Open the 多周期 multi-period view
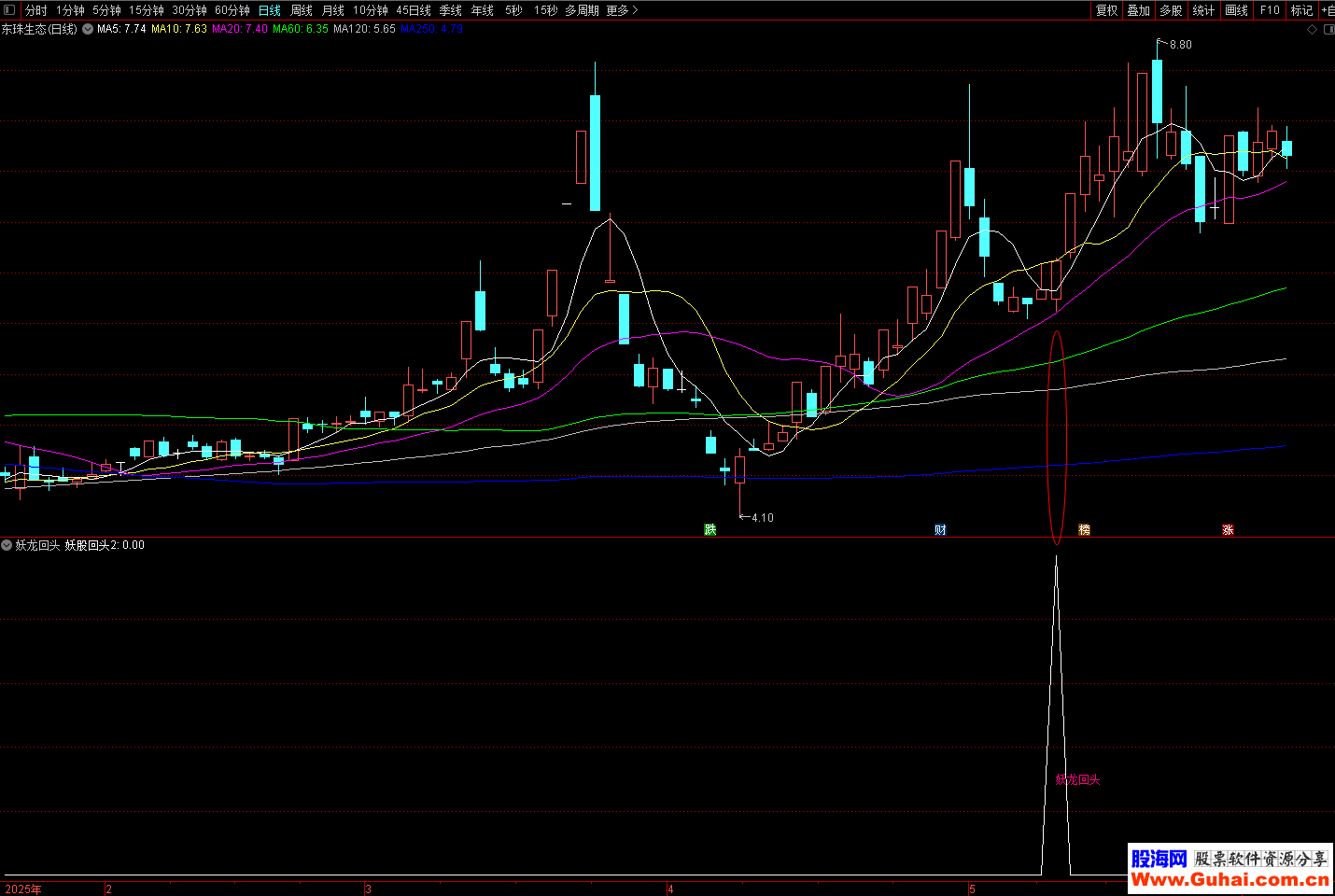The width and height of the screenshot is (1335, 896). (582, 10)
